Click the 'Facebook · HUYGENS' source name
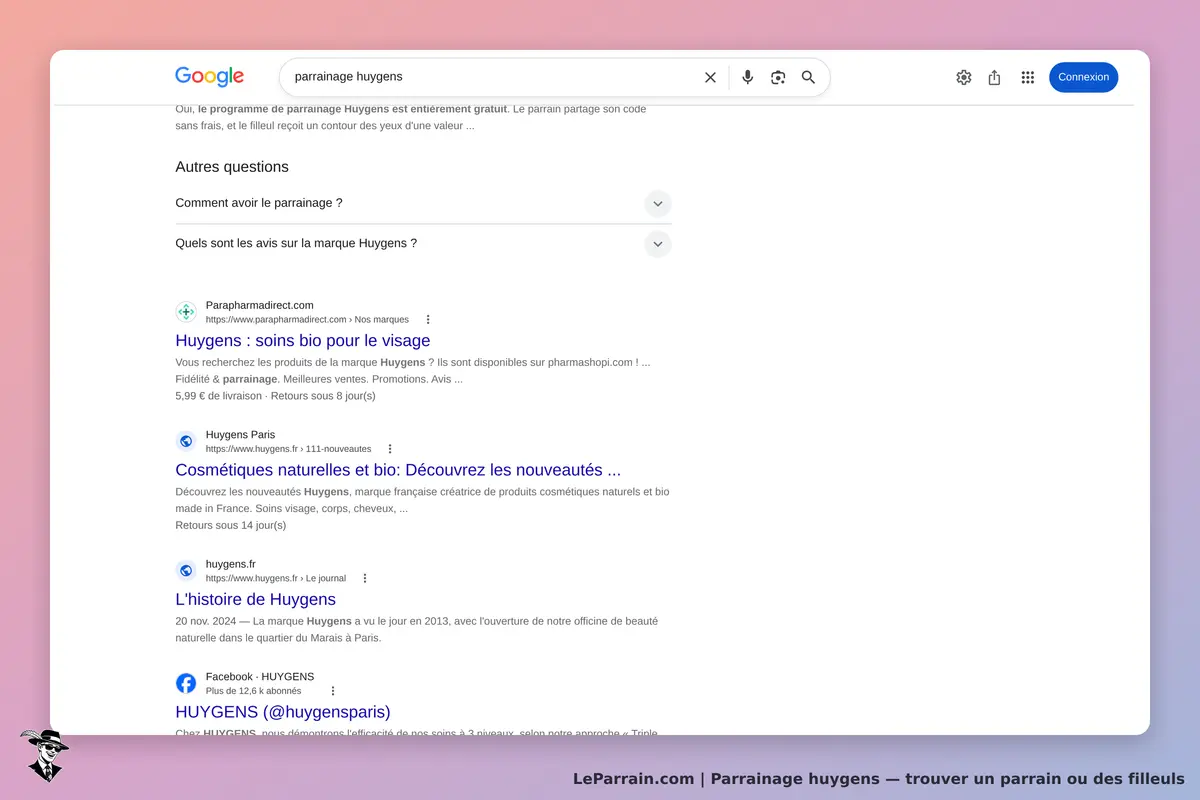This screenshot has height=800, width=1200. (260, 677)
